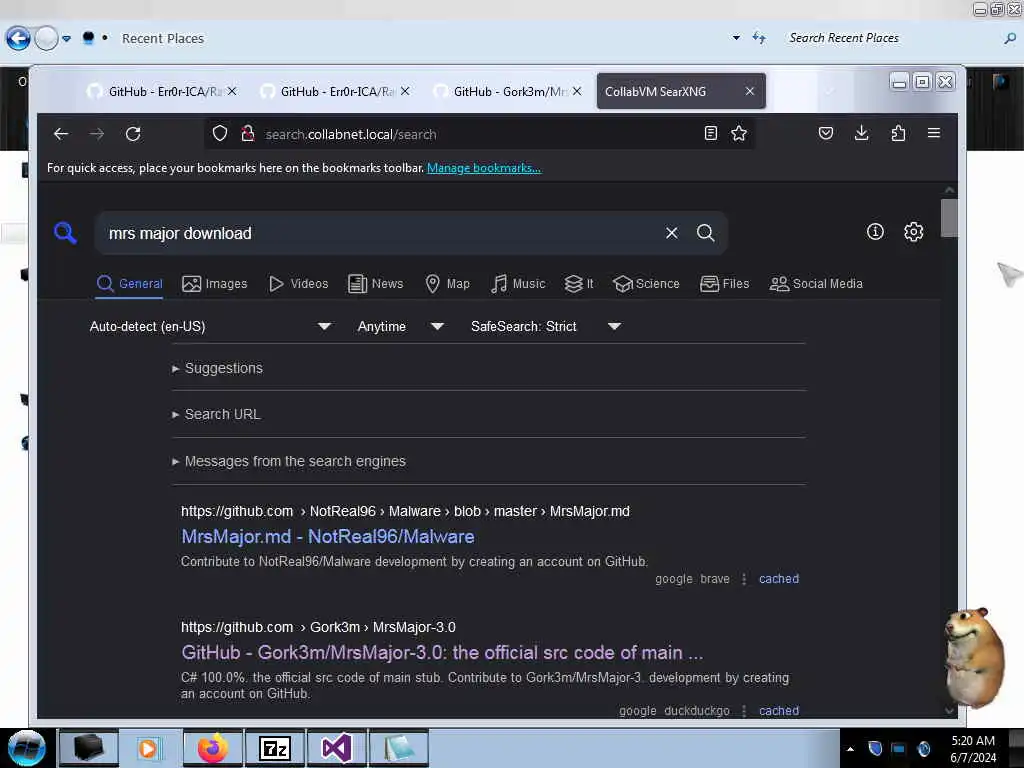Open MrsMajor.md - NotReal96/Malware result
1024x768 pixels.
(328, 537)
